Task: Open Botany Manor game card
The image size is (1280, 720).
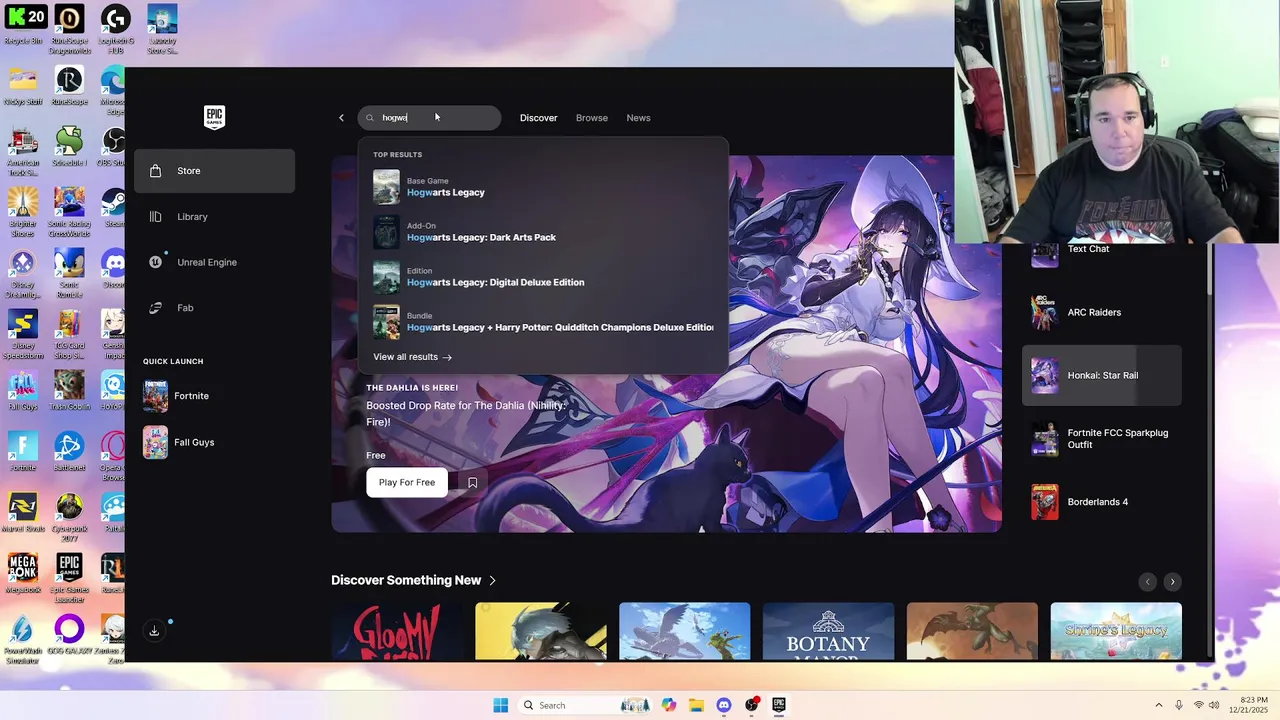Action: pyautogui.click(x=828, y=631)
